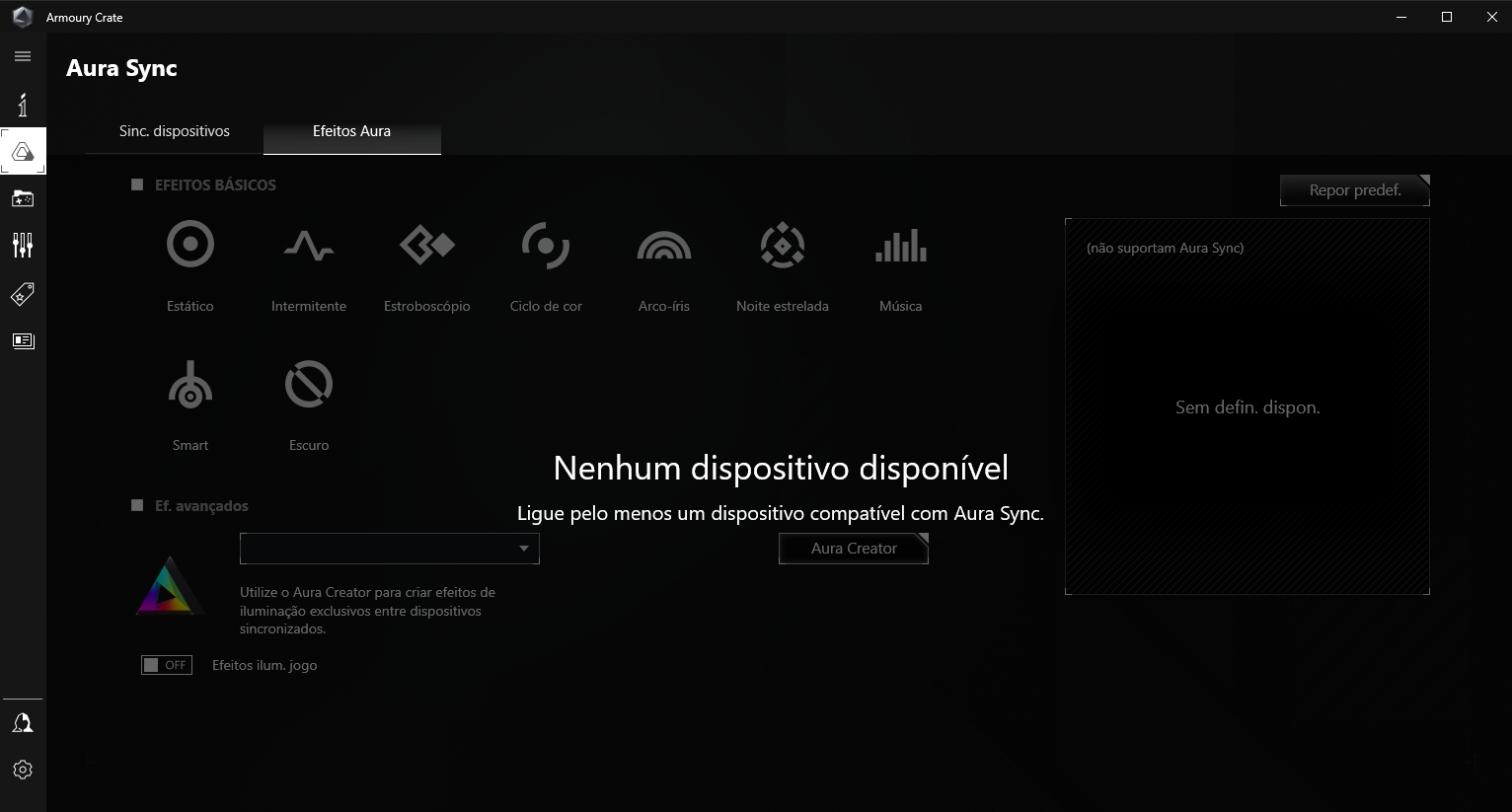Switch to Sinc. dispositivos tab
The height and width of the screenshot is (812, 1512).
(175, 131)
